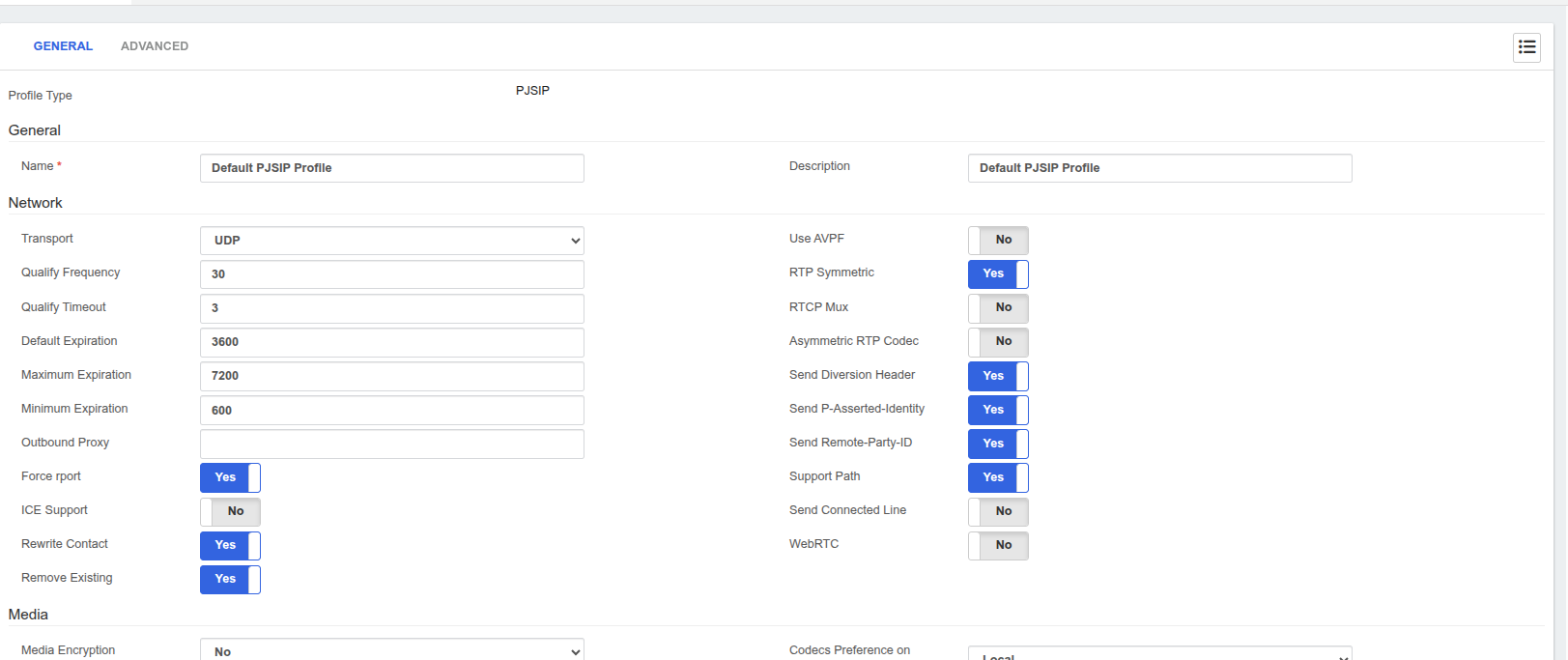
Task: Click the Outbound Proxy input box
Action: click(x=391, y=444)
